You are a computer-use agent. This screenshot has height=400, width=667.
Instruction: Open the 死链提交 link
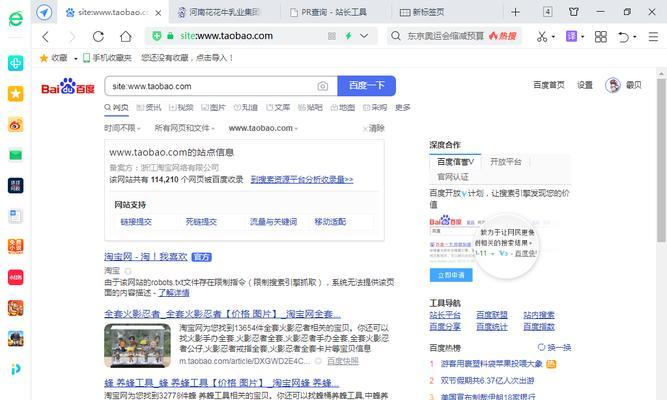pyautogui.click(x=201, y=222)
